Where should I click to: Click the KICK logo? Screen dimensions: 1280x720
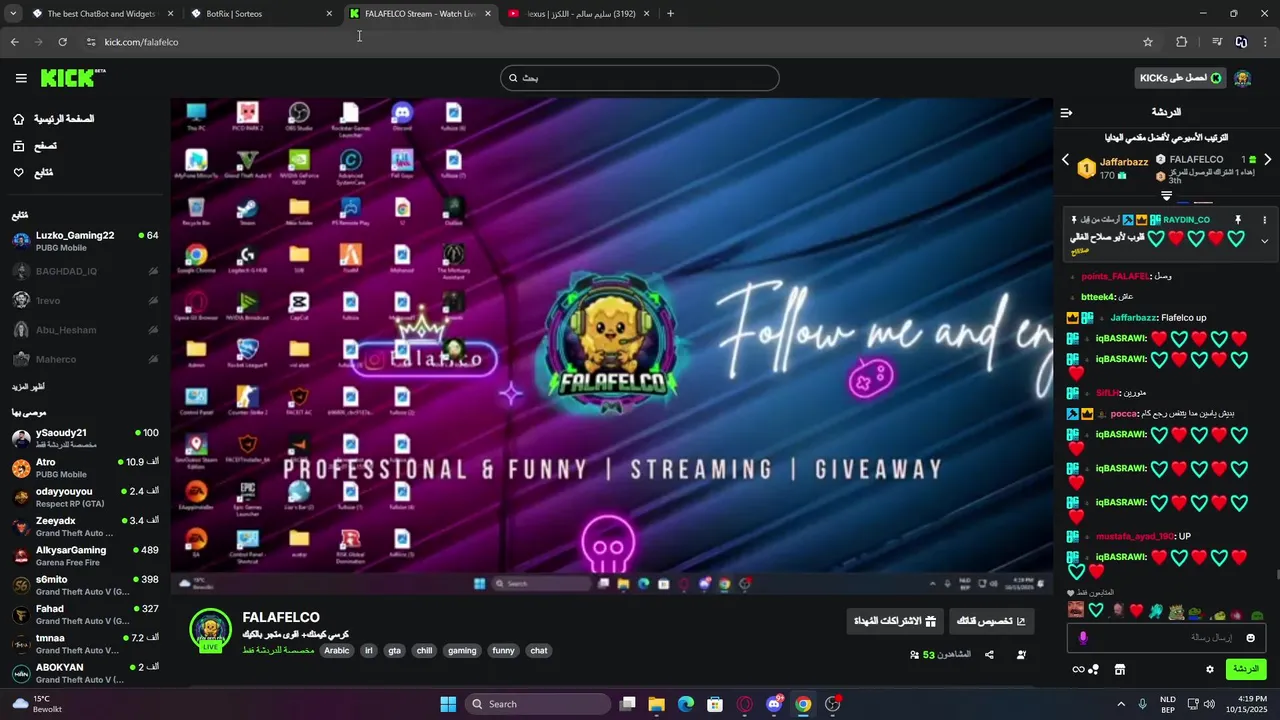[73, 78]
